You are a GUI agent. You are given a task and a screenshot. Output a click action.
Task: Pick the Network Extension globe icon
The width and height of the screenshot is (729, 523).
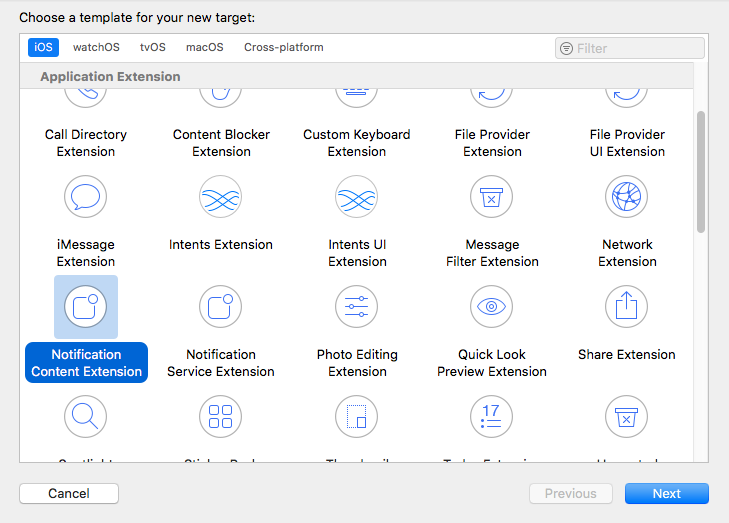point(627,197)
